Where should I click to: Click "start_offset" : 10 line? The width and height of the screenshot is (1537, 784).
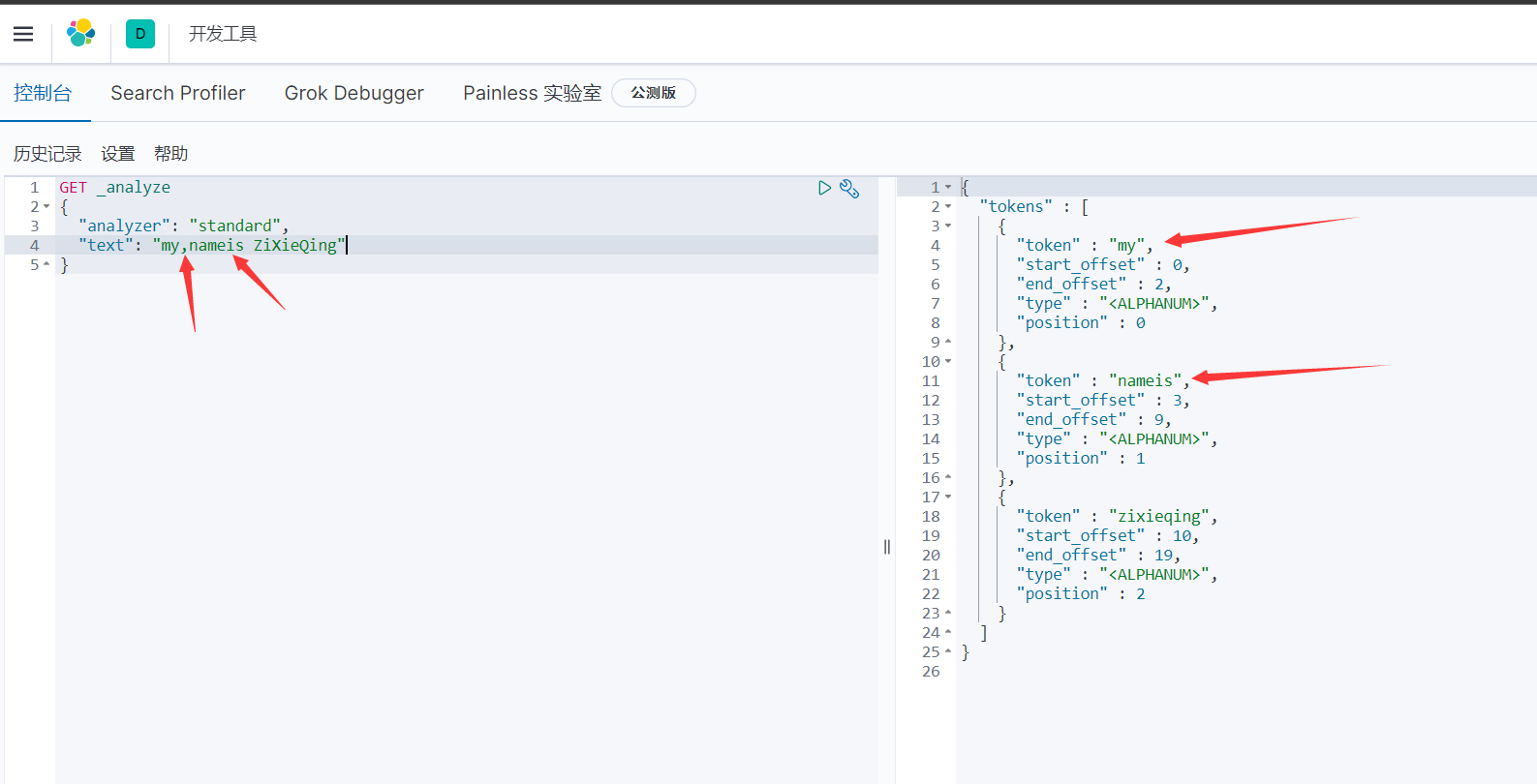pos(1108,536)
